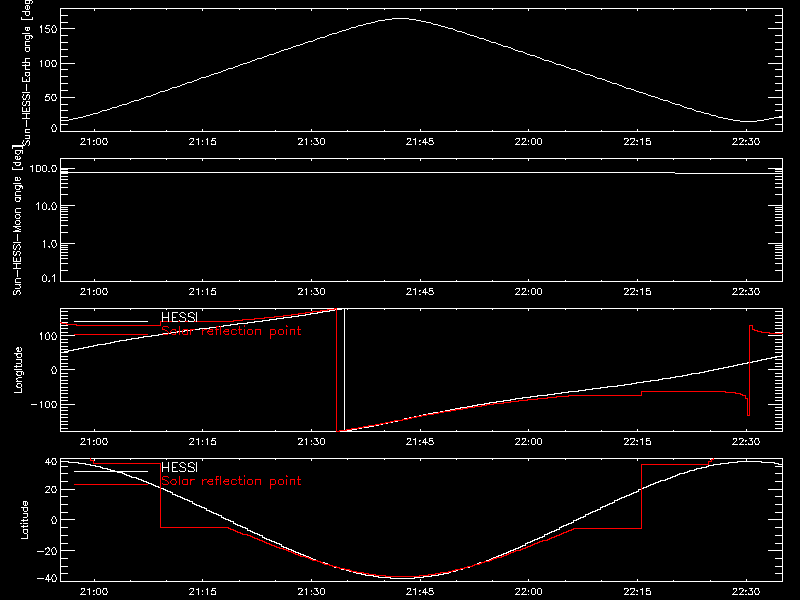Click '21:15' under the Longitude plot

click(203, 442)
